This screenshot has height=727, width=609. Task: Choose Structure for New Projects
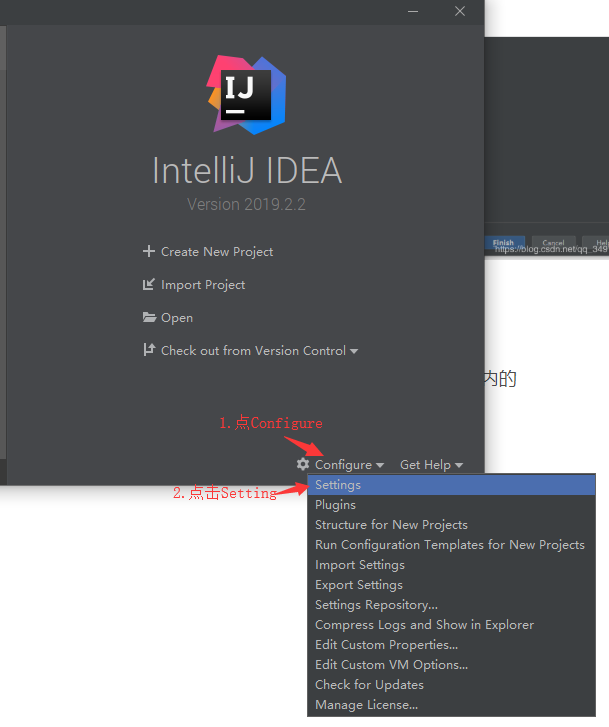(451, 525)
